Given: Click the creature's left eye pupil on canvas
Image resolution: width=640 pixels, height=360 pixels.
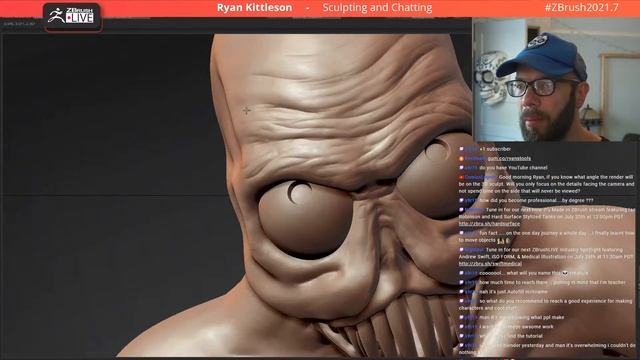Looking at the screenshot, I should point(299,192).
